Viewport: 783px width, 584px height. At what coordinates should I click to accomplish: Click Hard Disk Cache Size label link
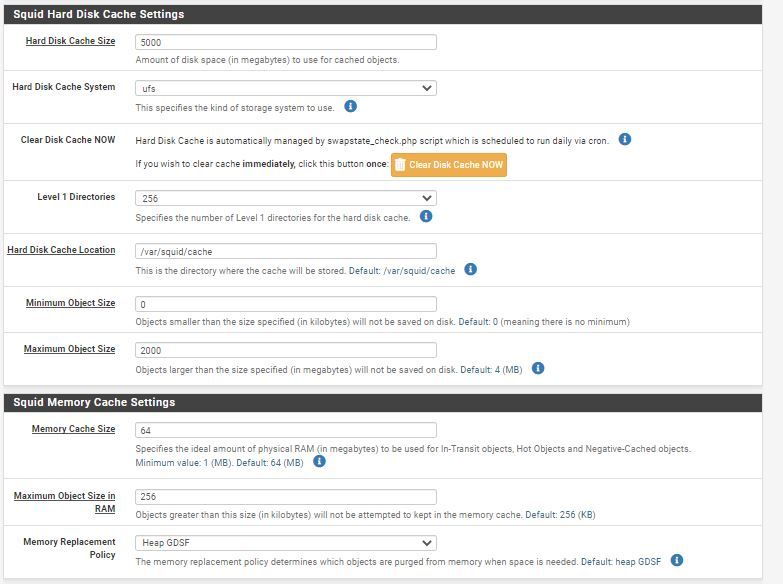[70, 41]
